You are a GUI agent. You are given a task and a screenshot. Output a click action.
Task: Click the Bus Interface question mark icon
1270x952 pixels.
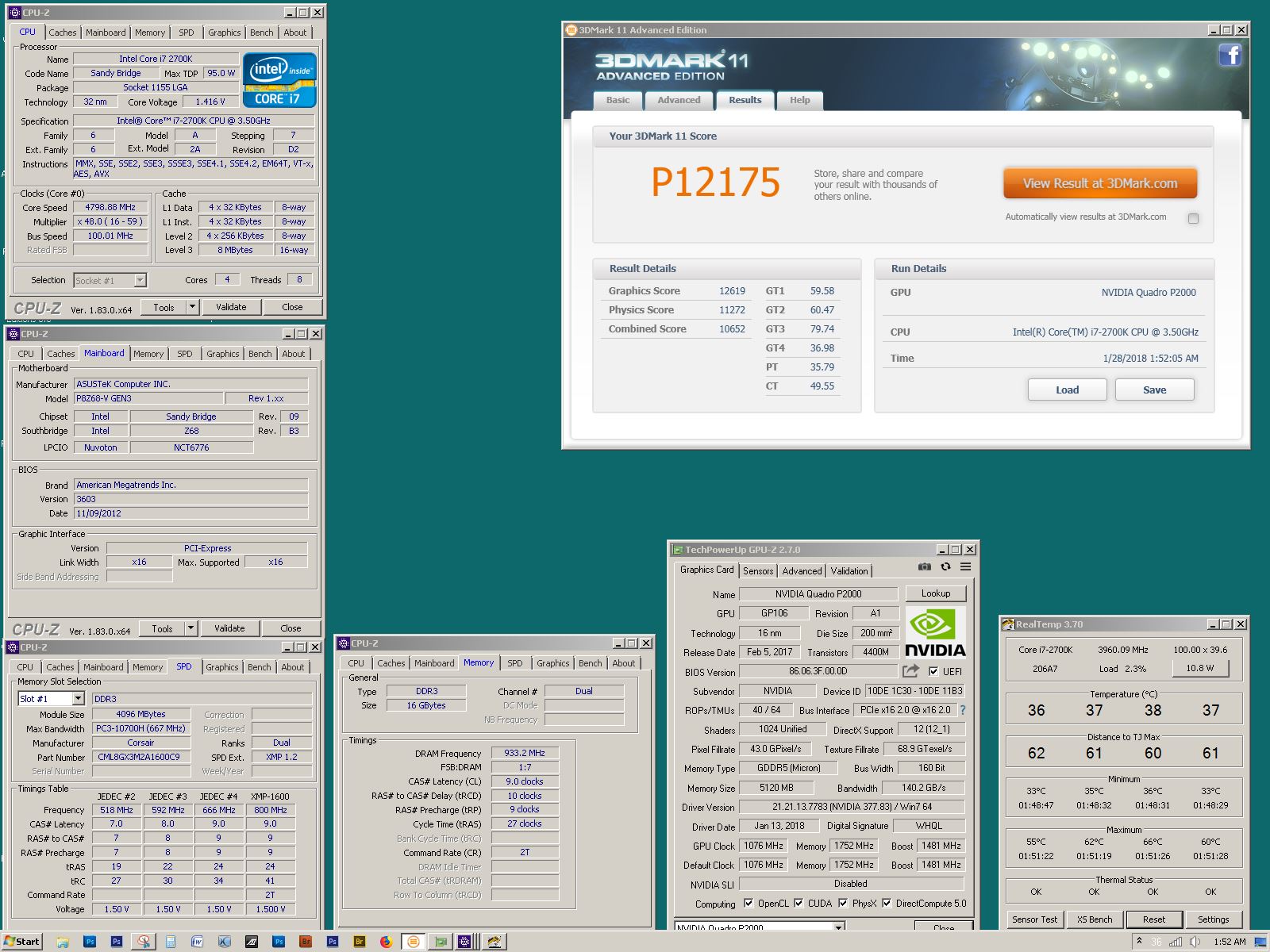963,710
